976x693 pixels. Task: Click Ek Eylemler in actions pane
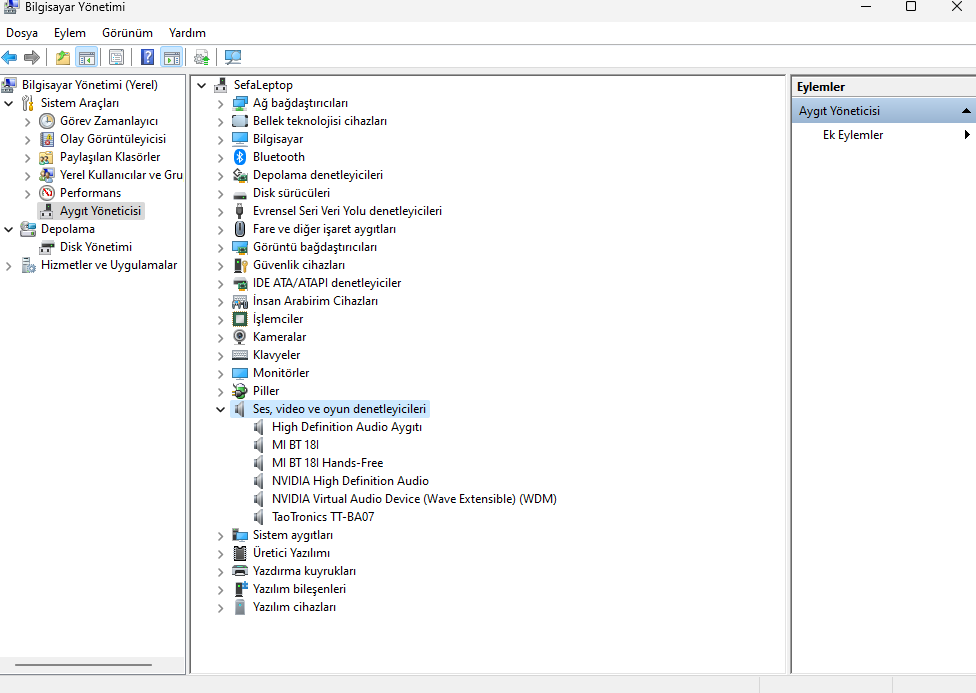point(852,134)
